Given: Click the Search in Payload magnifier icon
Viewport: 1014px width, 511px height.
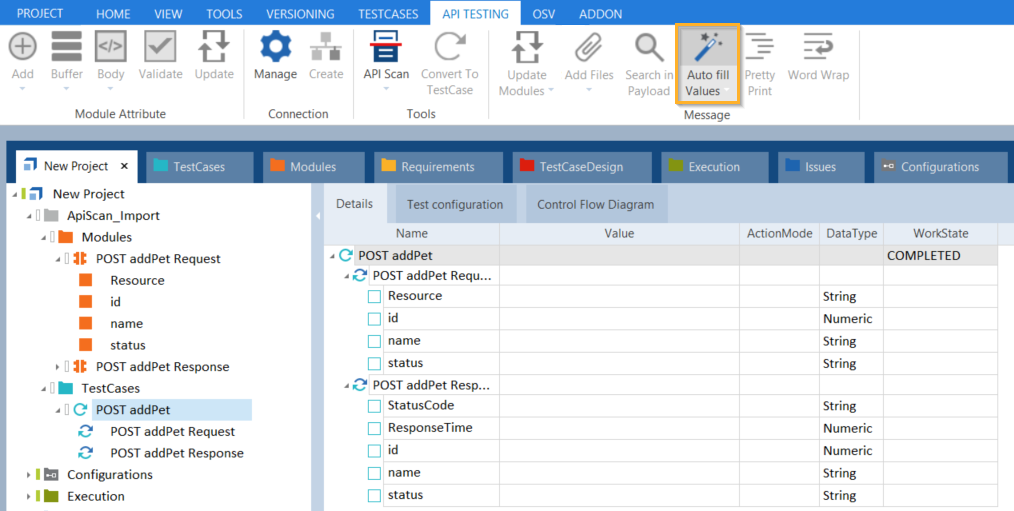Looking at the screenshot, I should [649, 48].
